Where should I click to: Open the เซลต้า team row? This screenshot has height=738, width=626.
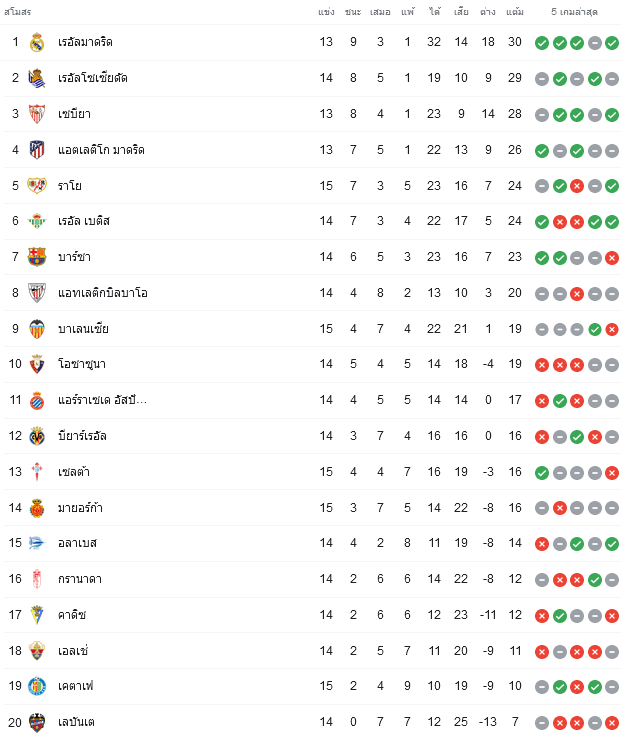pos(313,472)
